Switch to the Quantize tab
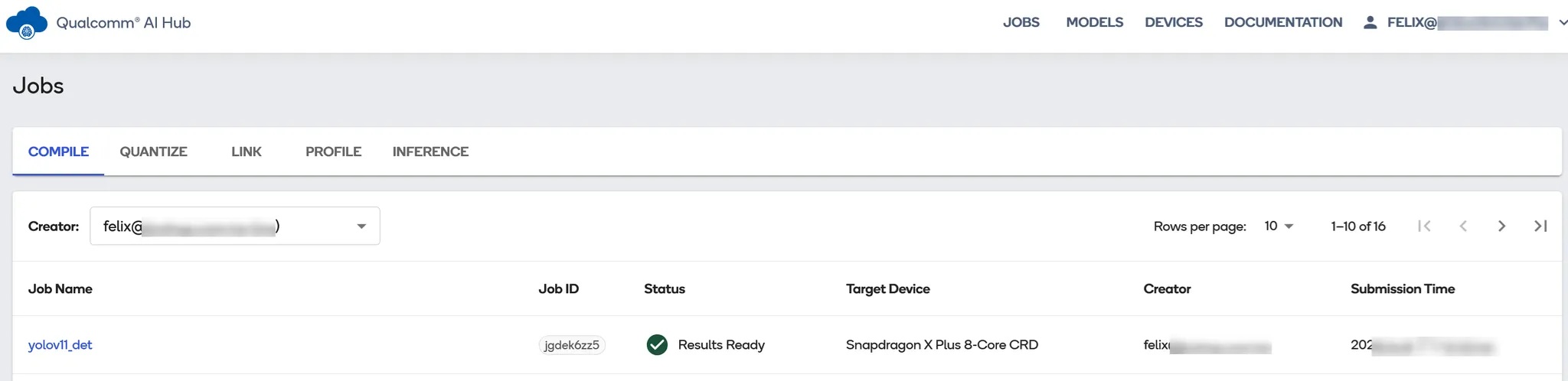 (x=153, y=151)
